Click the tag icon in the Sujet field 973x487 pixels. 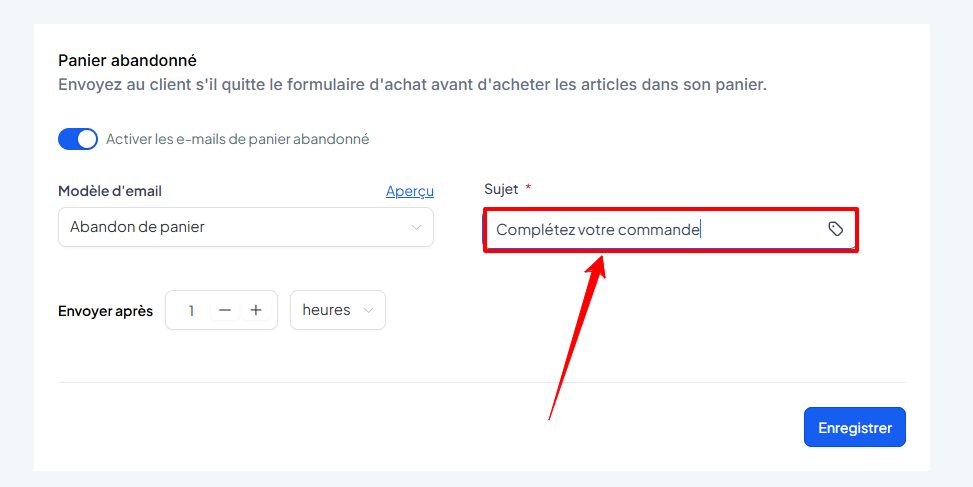[836, 229]
